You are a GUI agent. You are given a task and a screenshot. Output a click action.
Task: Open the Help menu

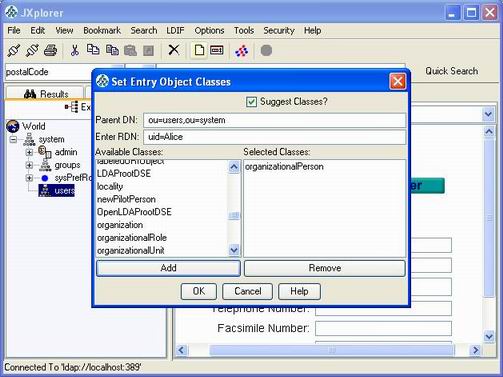(x=312, y=30)
